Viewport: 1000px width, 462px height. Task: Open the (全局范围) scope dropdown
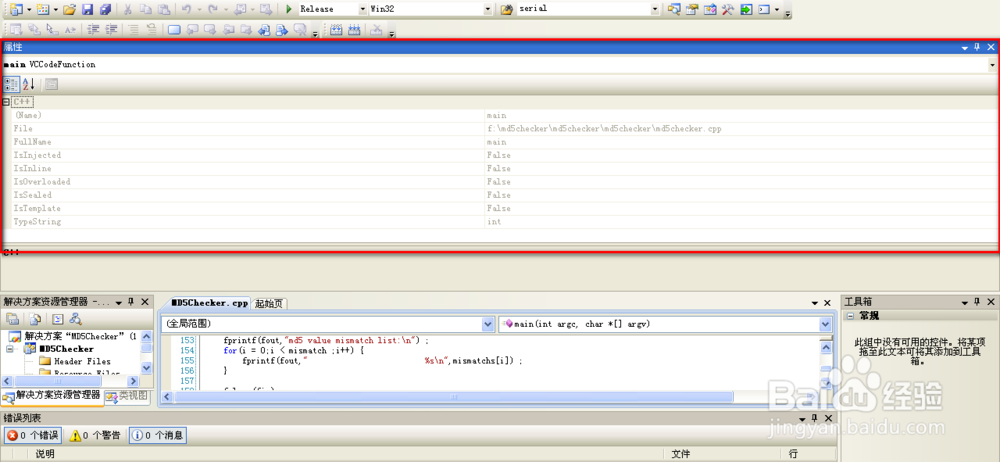coord(488,324)
